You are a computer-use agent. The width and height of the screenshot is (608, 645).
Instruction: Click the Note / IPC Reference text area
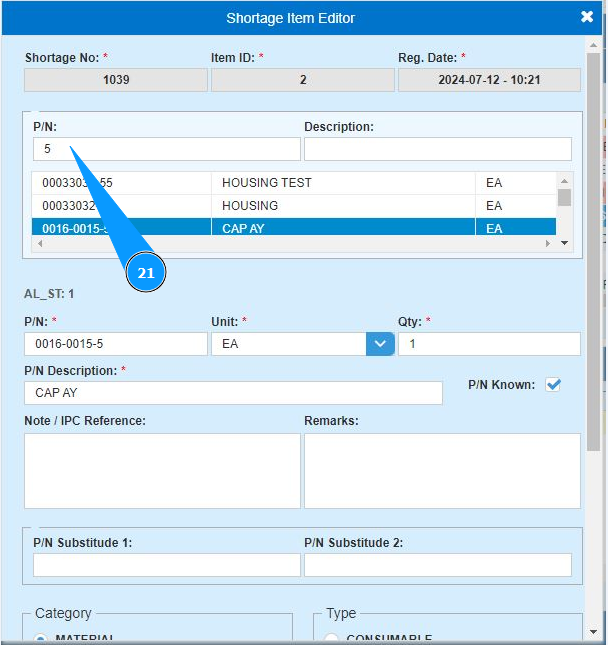pos(162,471)
